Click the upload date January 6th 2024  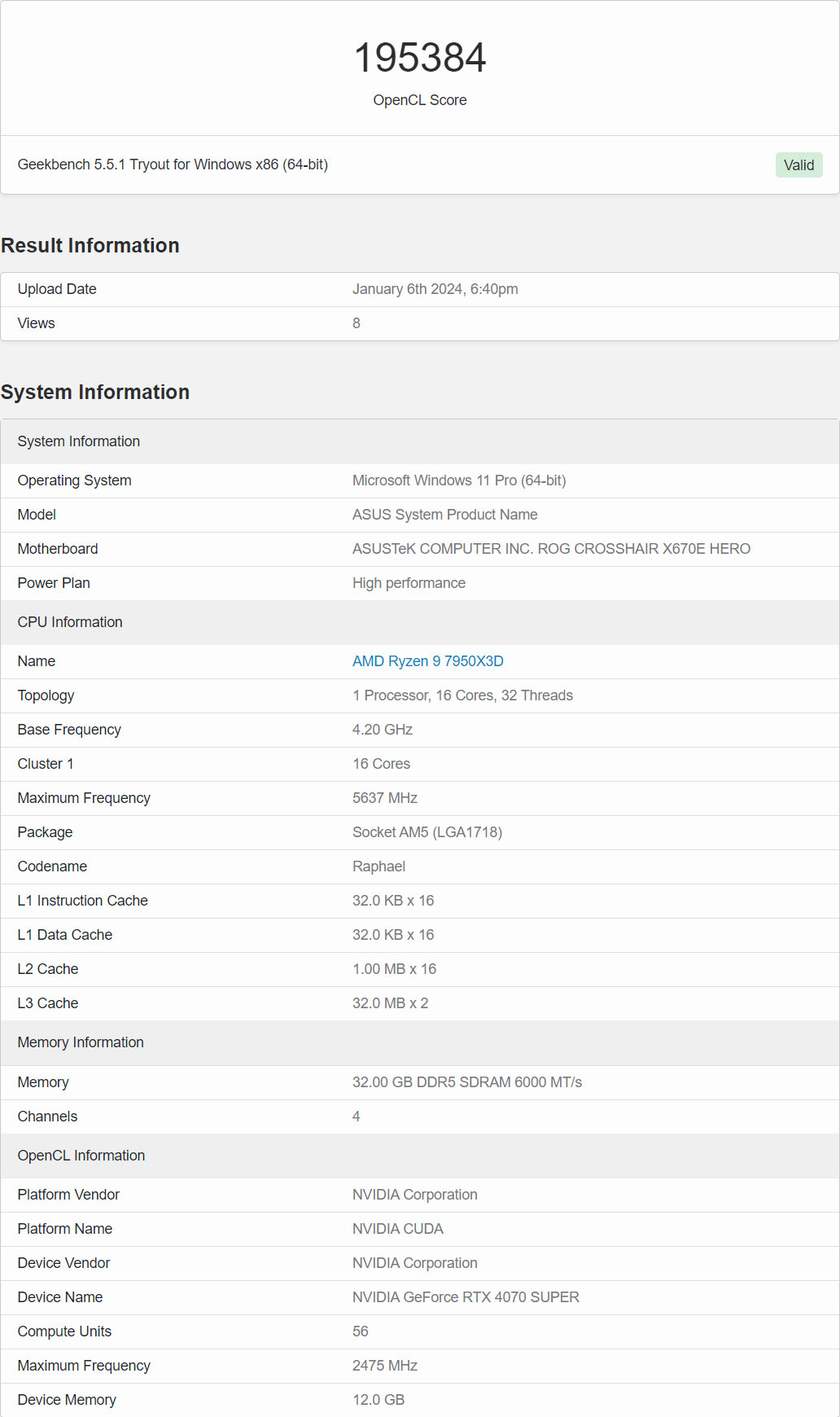435,289
